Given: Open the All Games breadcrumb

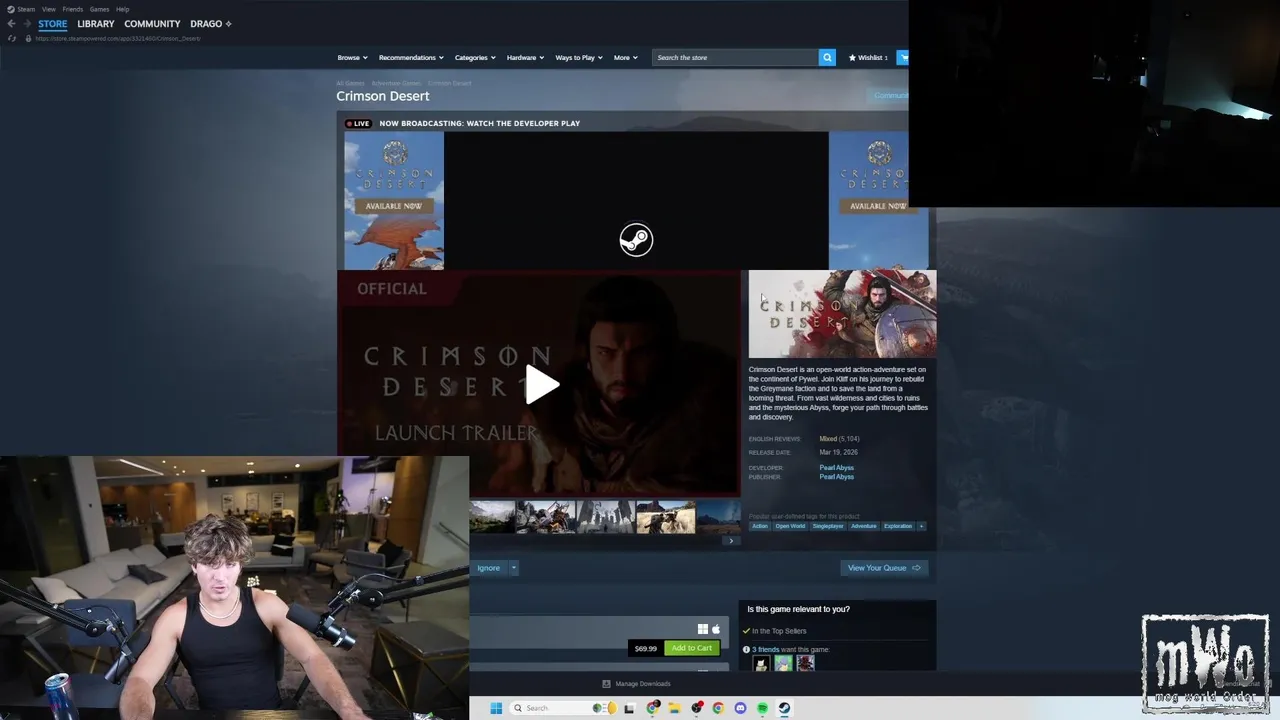Looking at the screenshot, I should 350,83.
